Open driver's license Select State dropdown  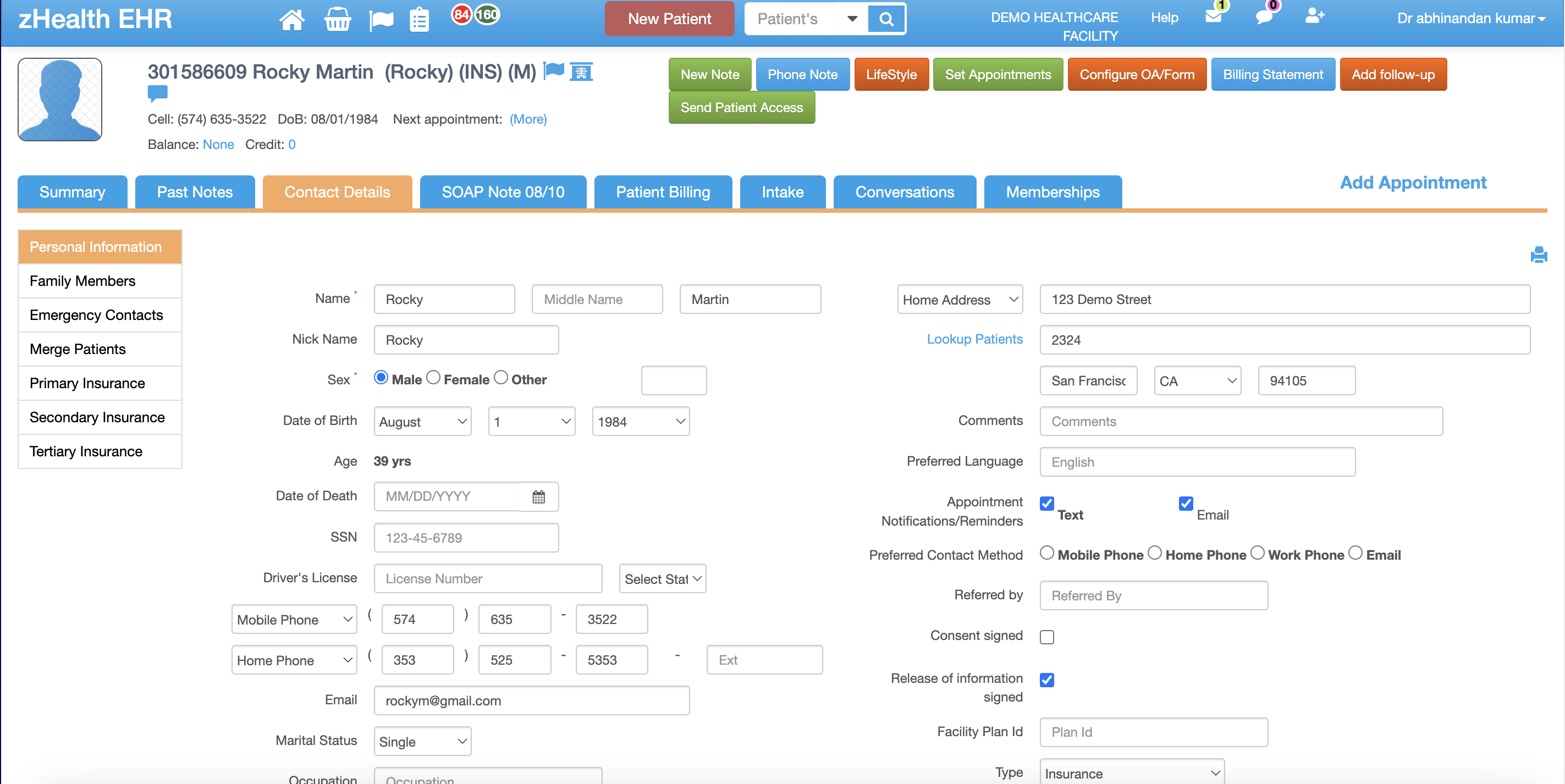click(x=663, y=579)
